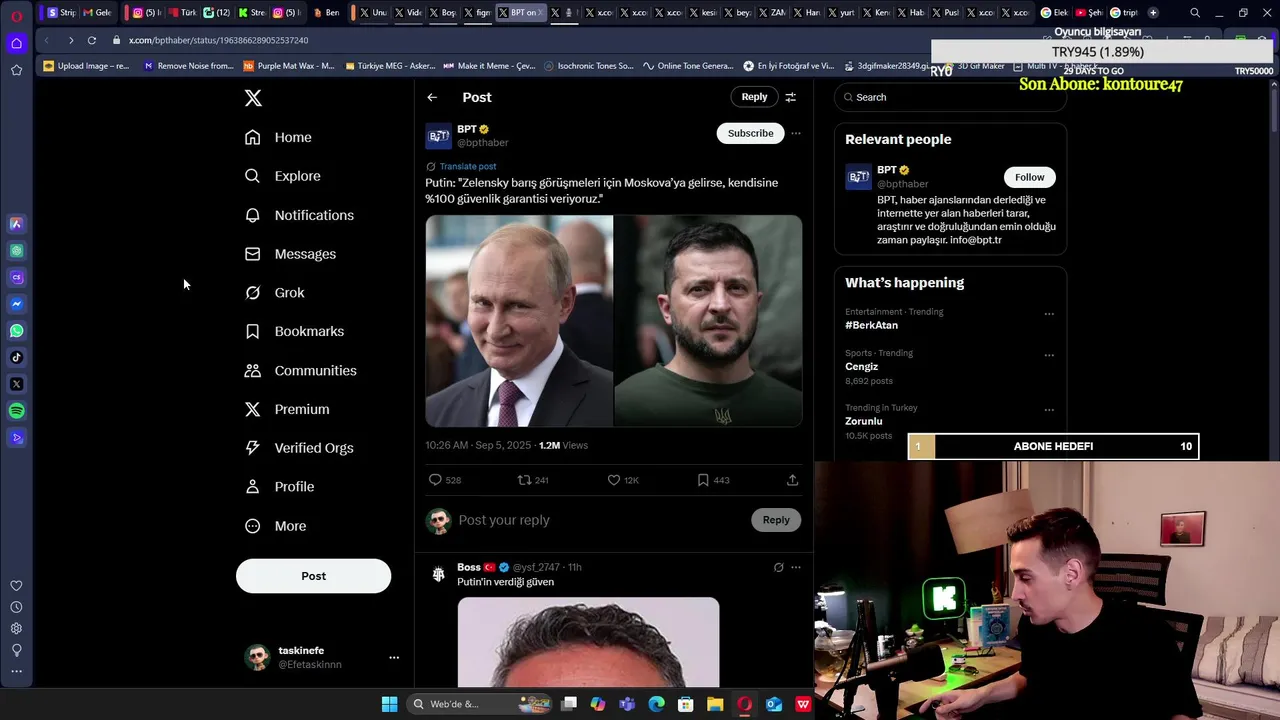This screenshot has width=1280, height=720.
Task: Reload the page in browser toolbar
Action: (91, 40)
